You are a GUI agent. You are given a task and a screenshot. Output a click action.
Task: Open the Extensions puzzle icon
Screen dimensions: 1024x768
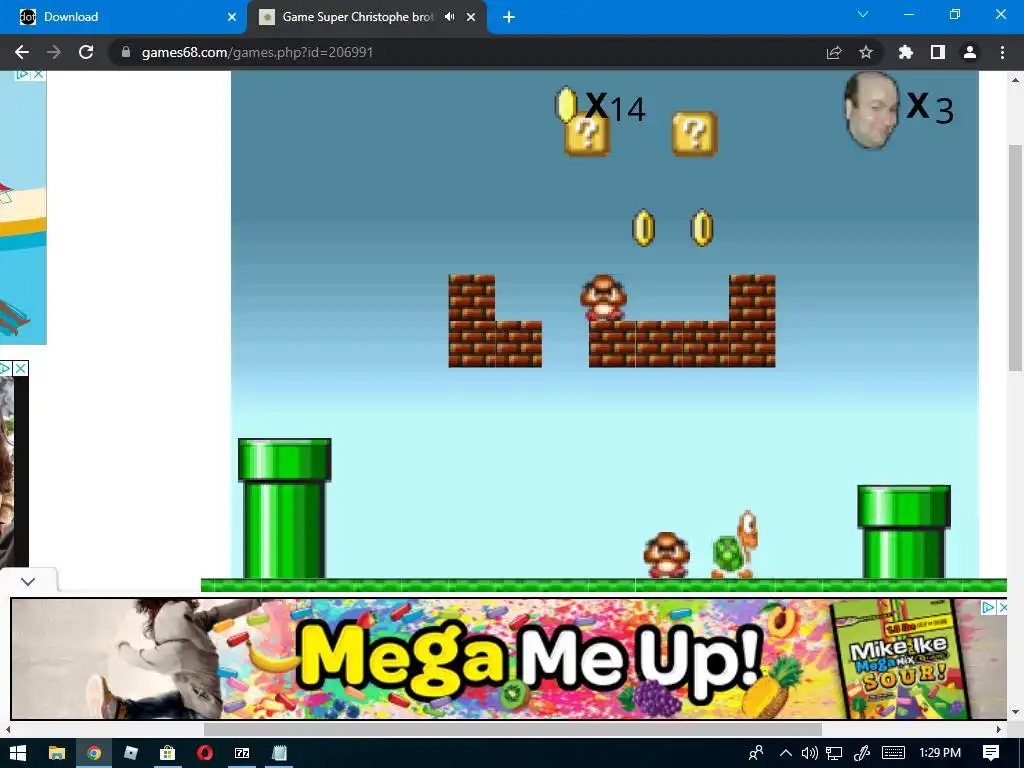pyautogui.click(x=906, y=52)
